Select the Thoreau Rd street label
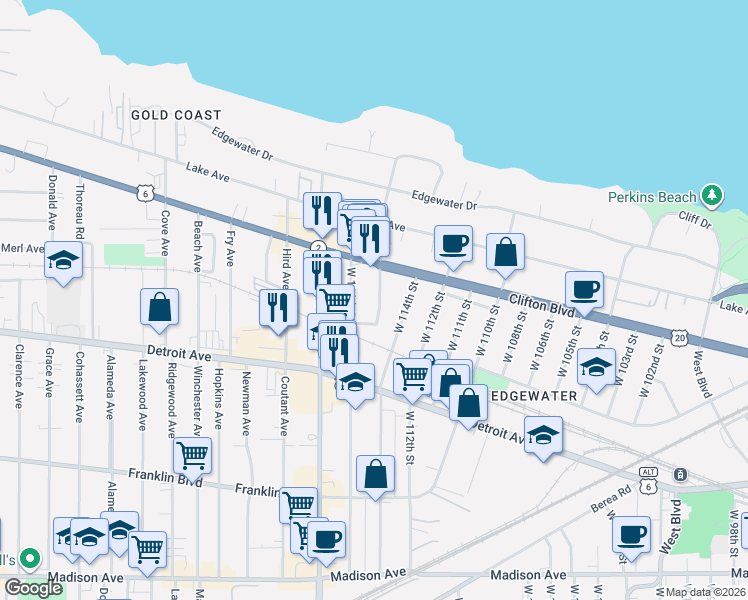This screenshot has height=600, width=748. coord(80,211)
